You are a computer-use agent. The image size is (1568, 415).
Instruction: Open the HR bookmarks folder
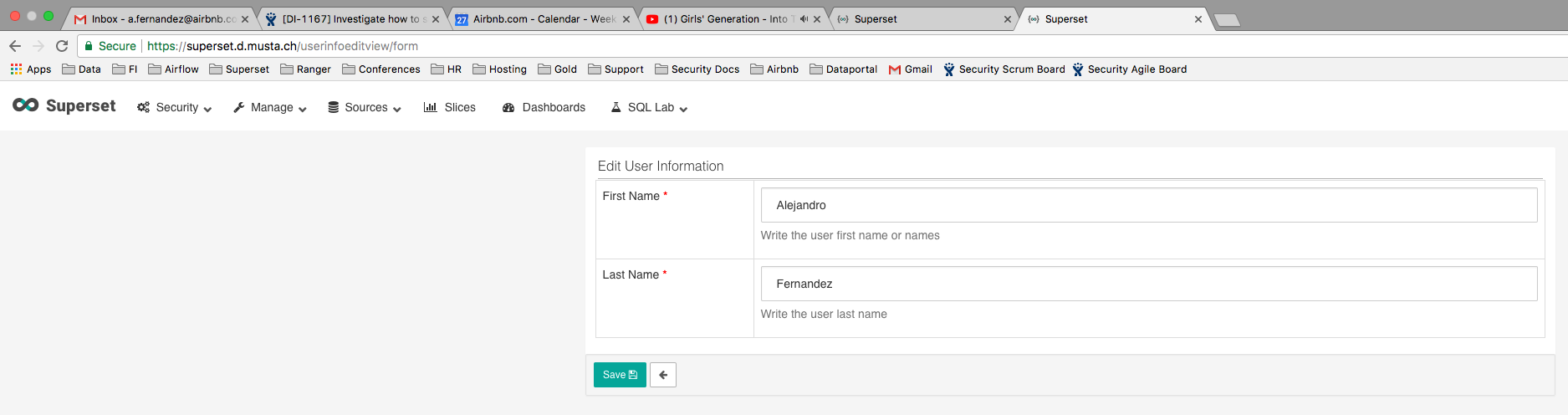tap(447, 69)
